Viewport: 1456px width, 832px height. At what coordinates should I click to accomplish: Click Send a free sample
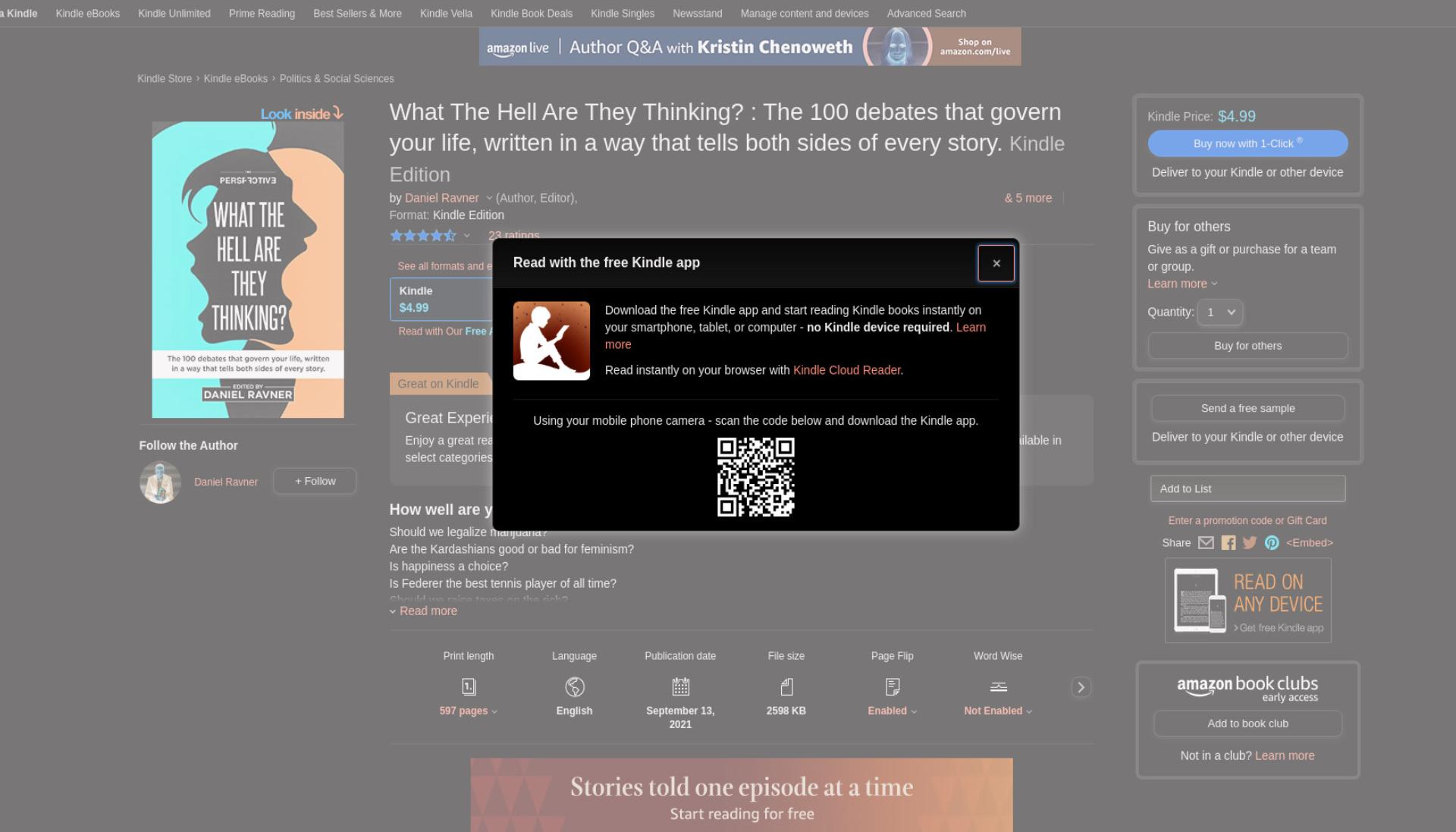1247,408
